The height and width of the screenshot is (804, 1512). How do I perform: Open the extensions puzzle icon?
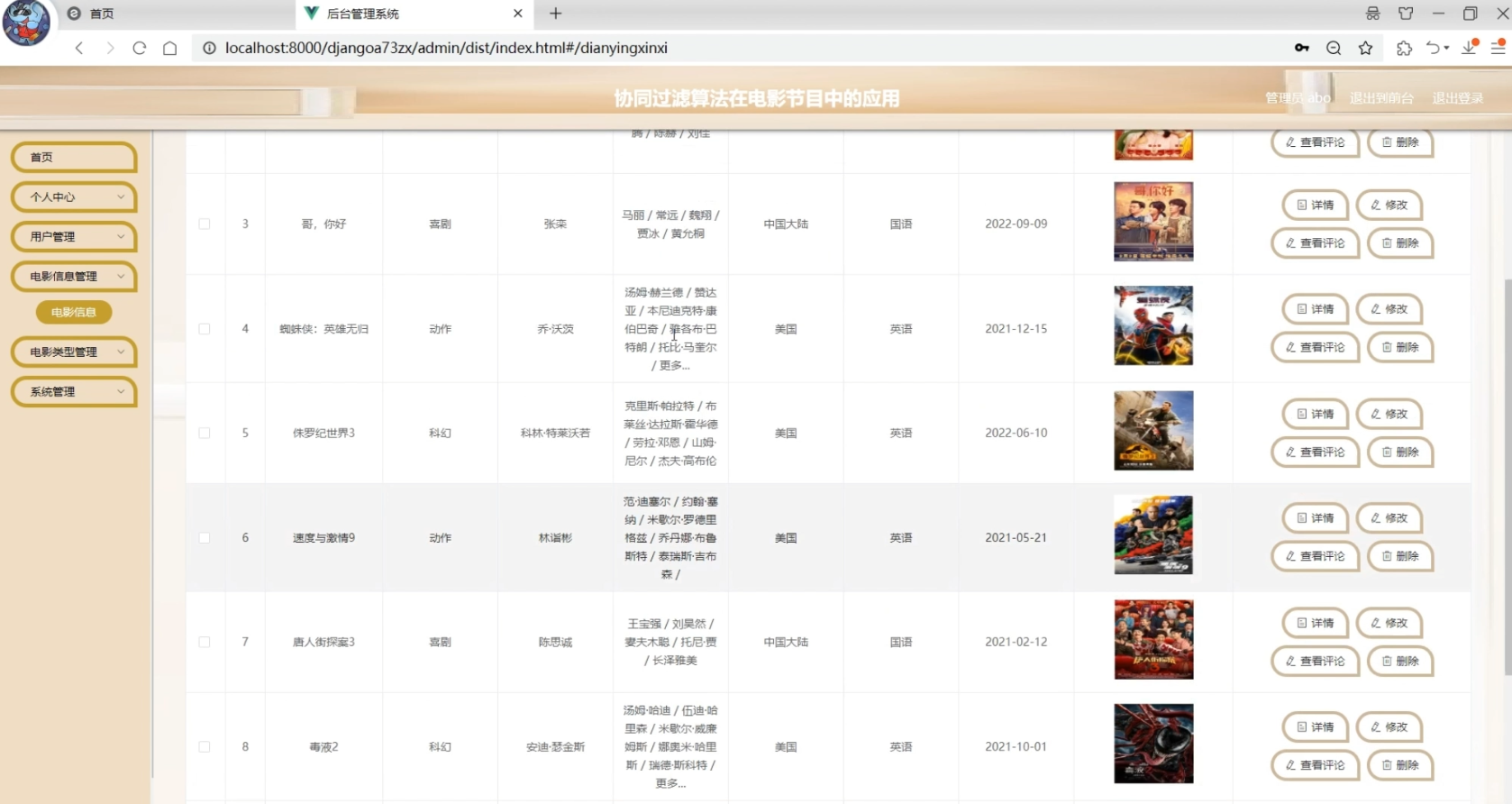1404,48
